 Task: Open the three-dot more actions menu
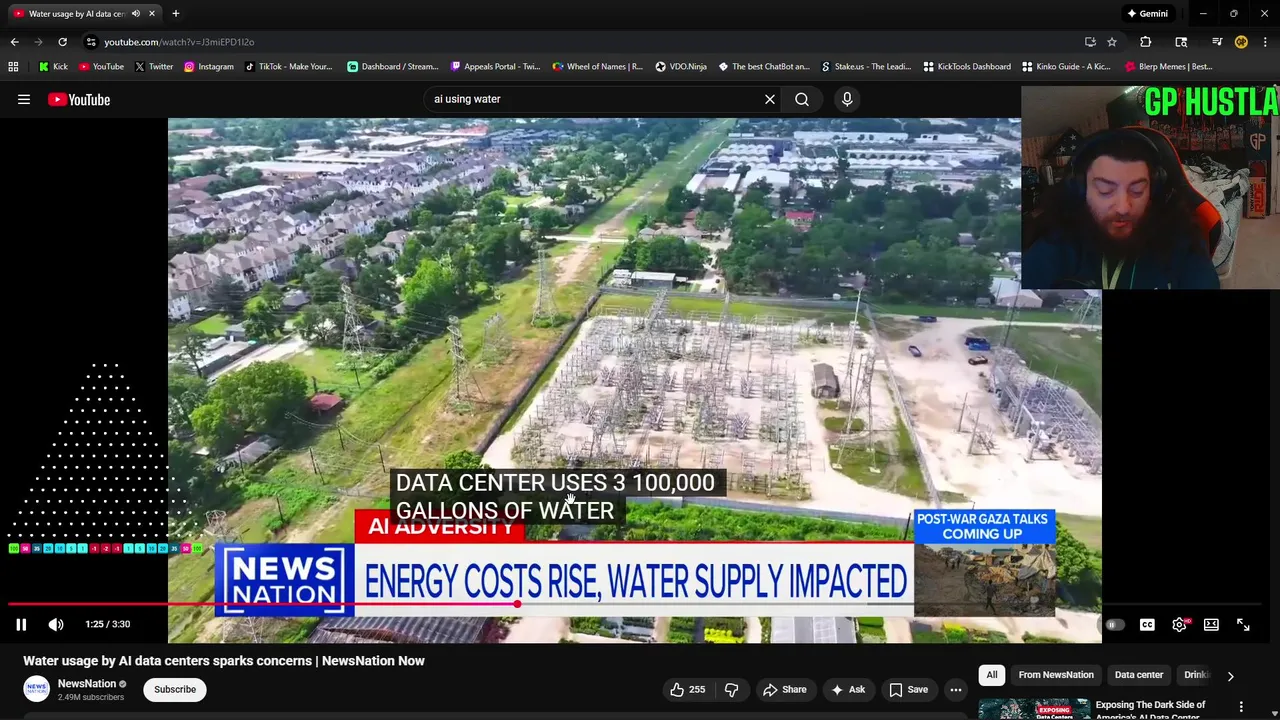956,689
